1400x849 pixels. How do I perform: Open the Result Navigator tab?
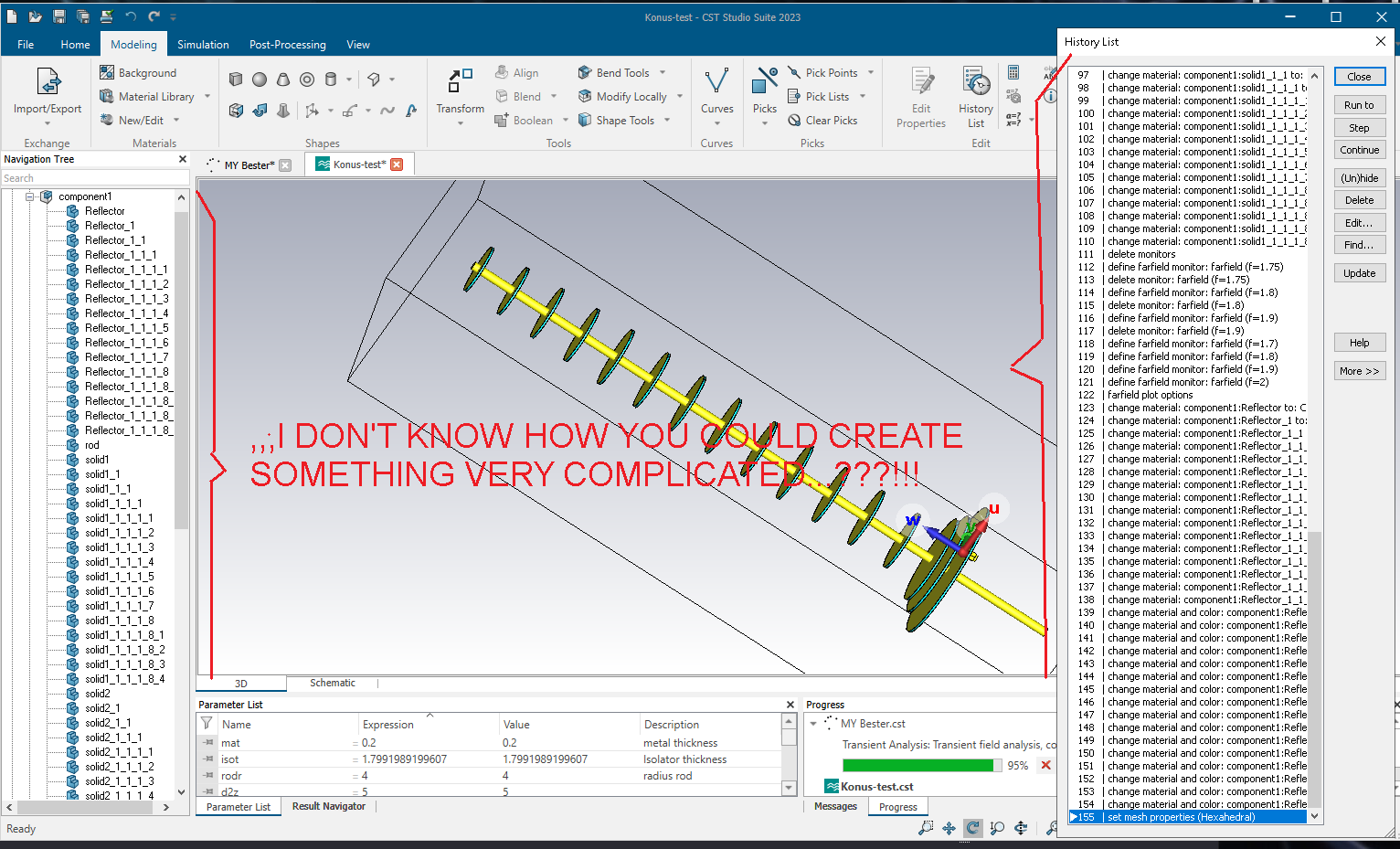coord(329,806)
